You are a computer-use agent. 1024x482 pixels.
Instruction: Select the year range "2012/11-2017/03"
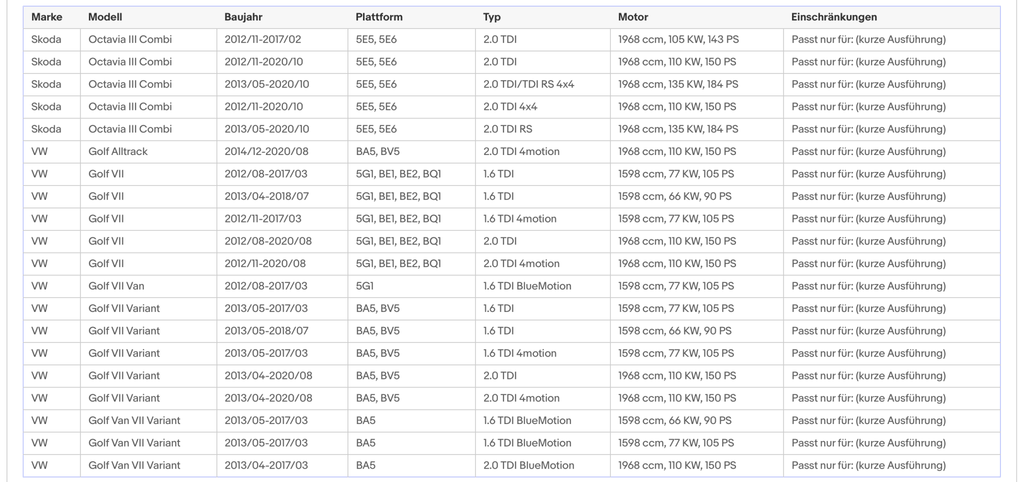point(263,219)
